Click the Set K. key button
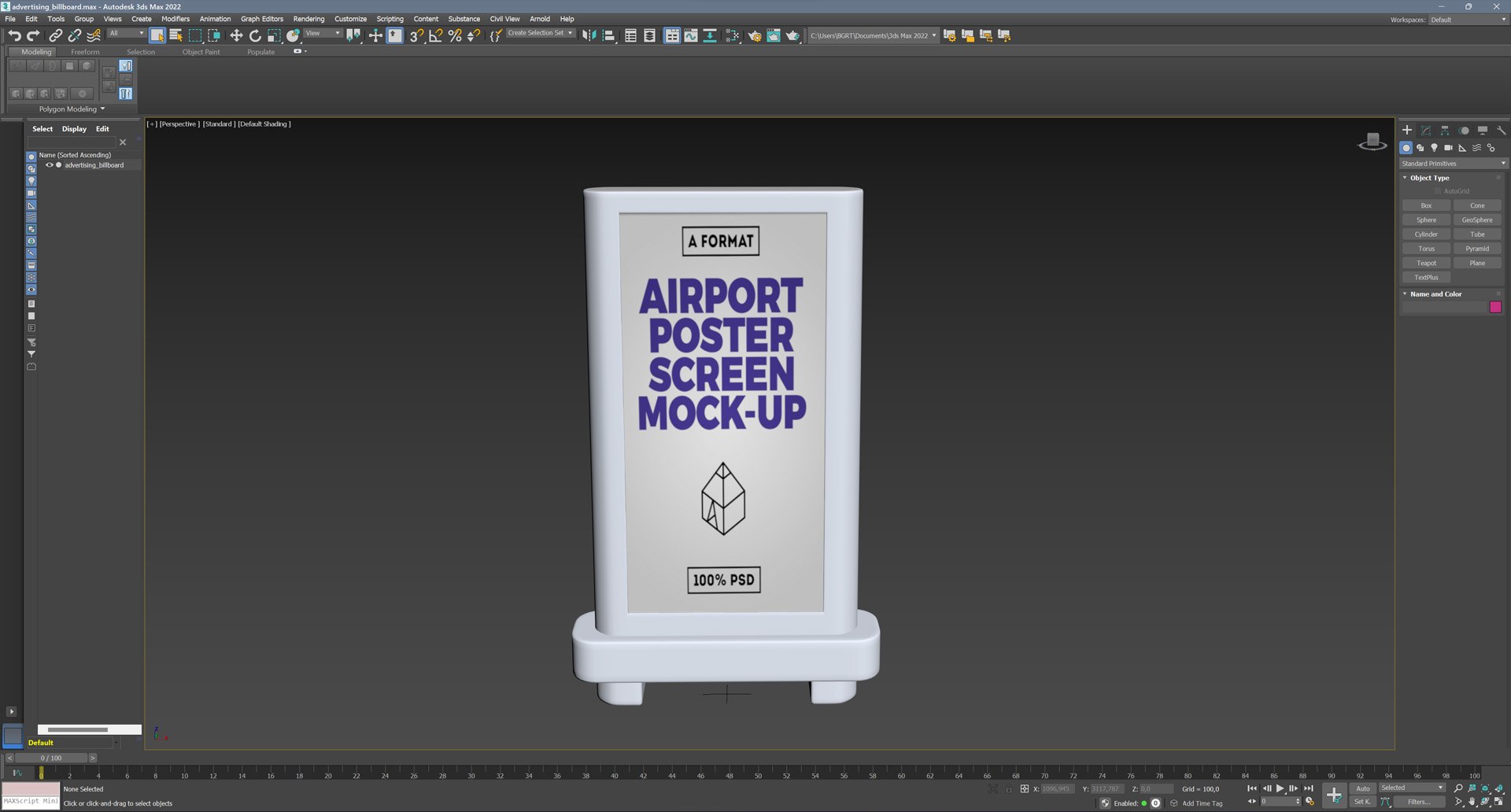This screenshot has height=812, width=1511. [x=1362, y=802]
